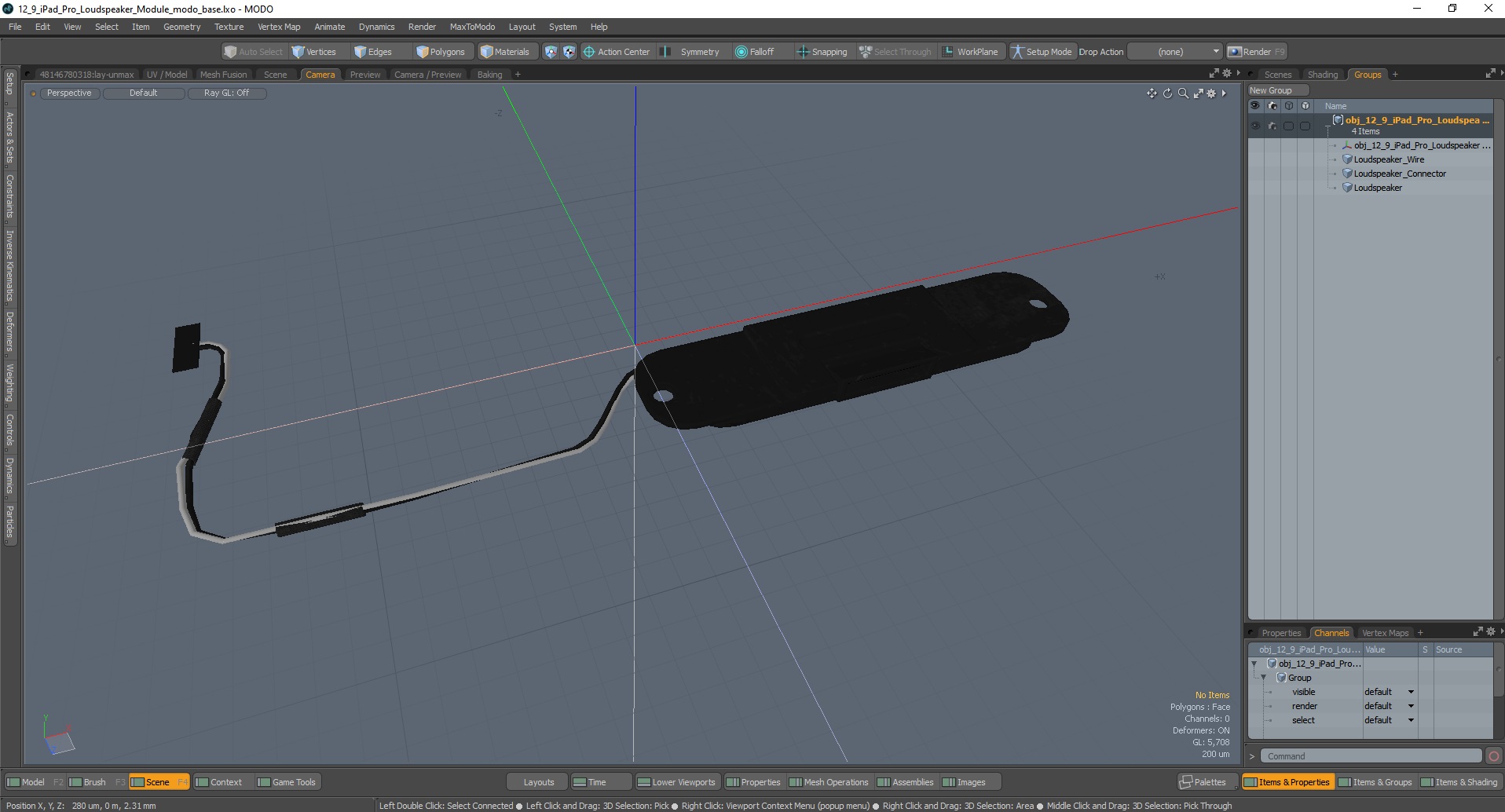Open the Default shading style menu
The width and height of the screenshot is (1505, 812).
tap(144, 93)
